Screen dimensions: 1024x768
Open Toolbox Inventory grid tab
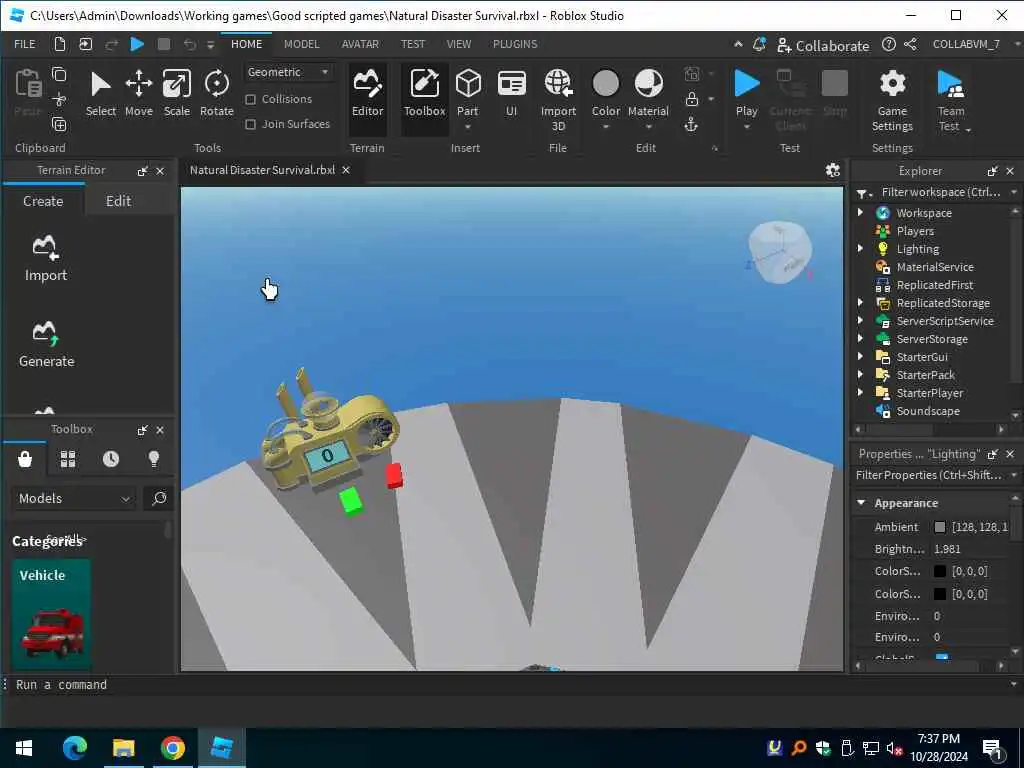click(68, 459)
